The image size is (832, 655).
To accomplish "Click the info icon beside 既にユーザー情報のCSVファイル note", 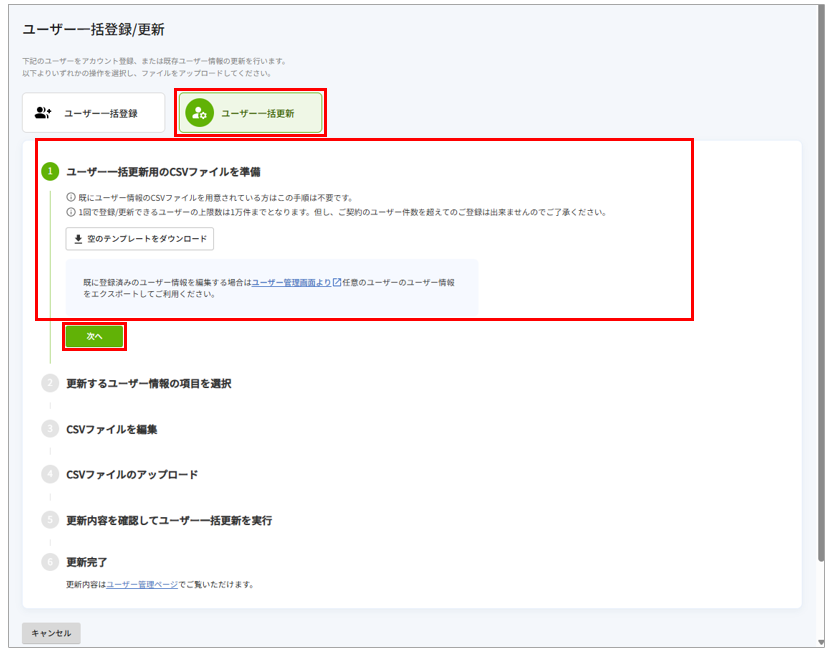I will [71, 197].
